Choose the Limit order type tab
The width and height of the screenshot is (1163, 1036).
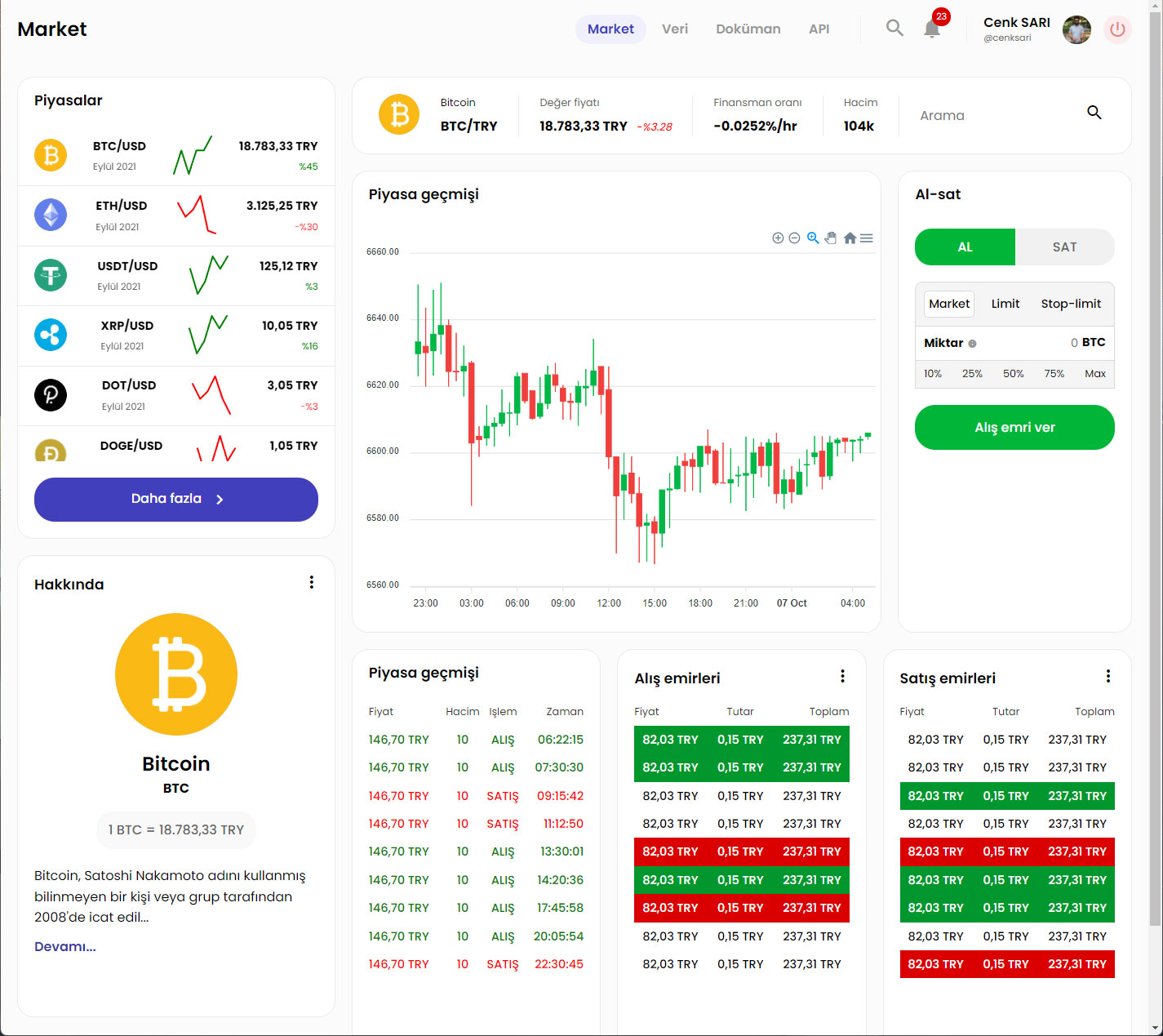1005,304
